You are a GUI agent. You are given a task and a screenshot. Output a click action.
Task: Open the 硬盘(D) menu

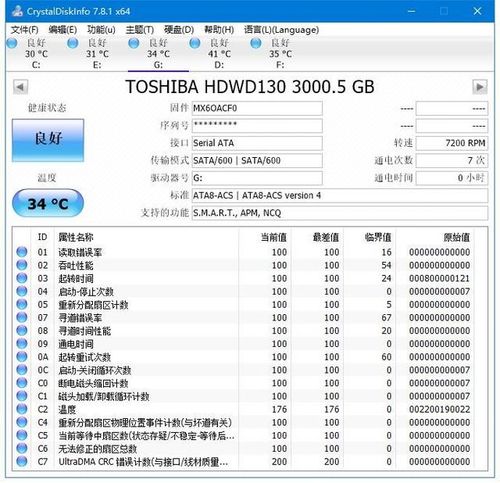(x=179, y=30)
